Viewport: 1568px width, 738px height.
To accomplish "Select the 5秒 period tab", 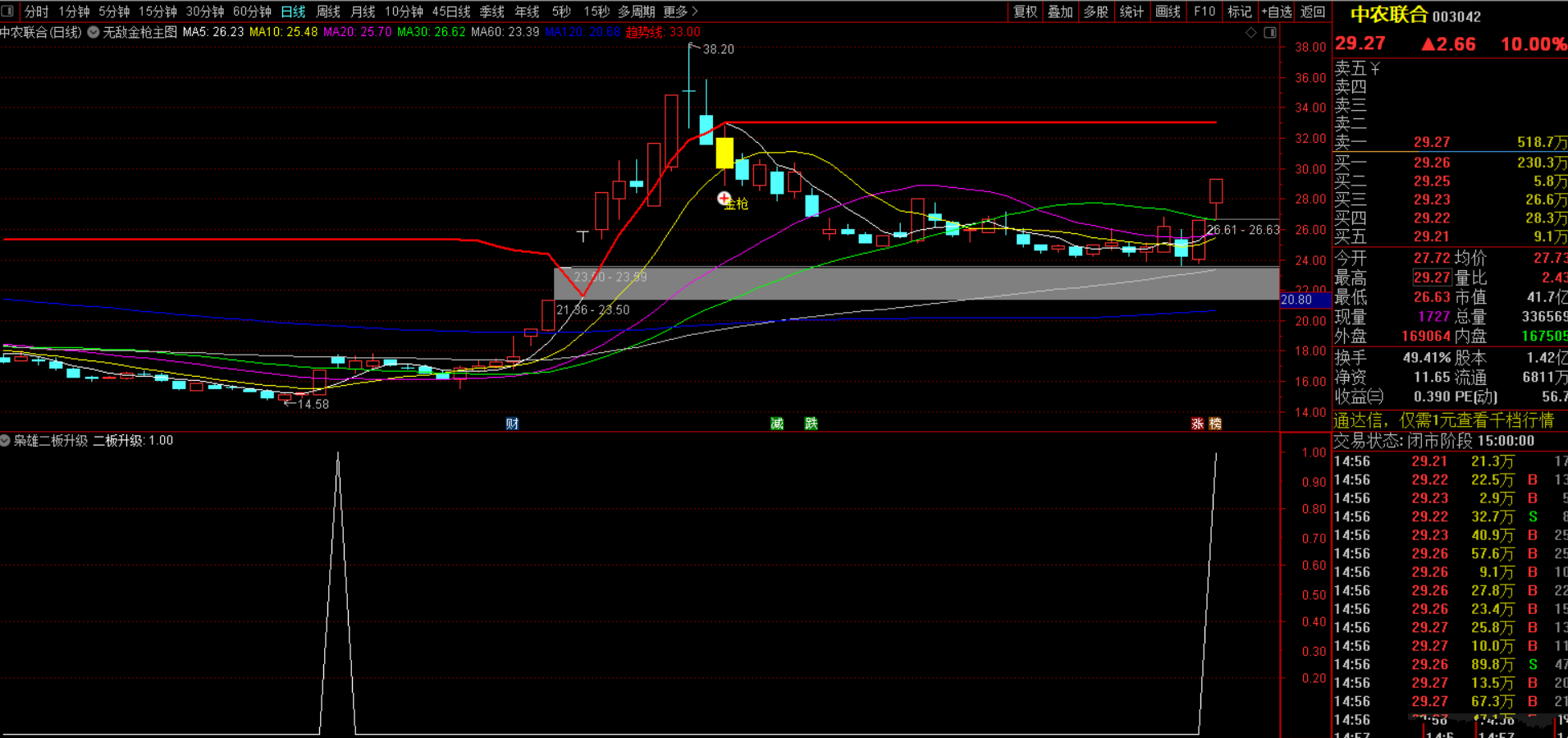I will (561, 11).
